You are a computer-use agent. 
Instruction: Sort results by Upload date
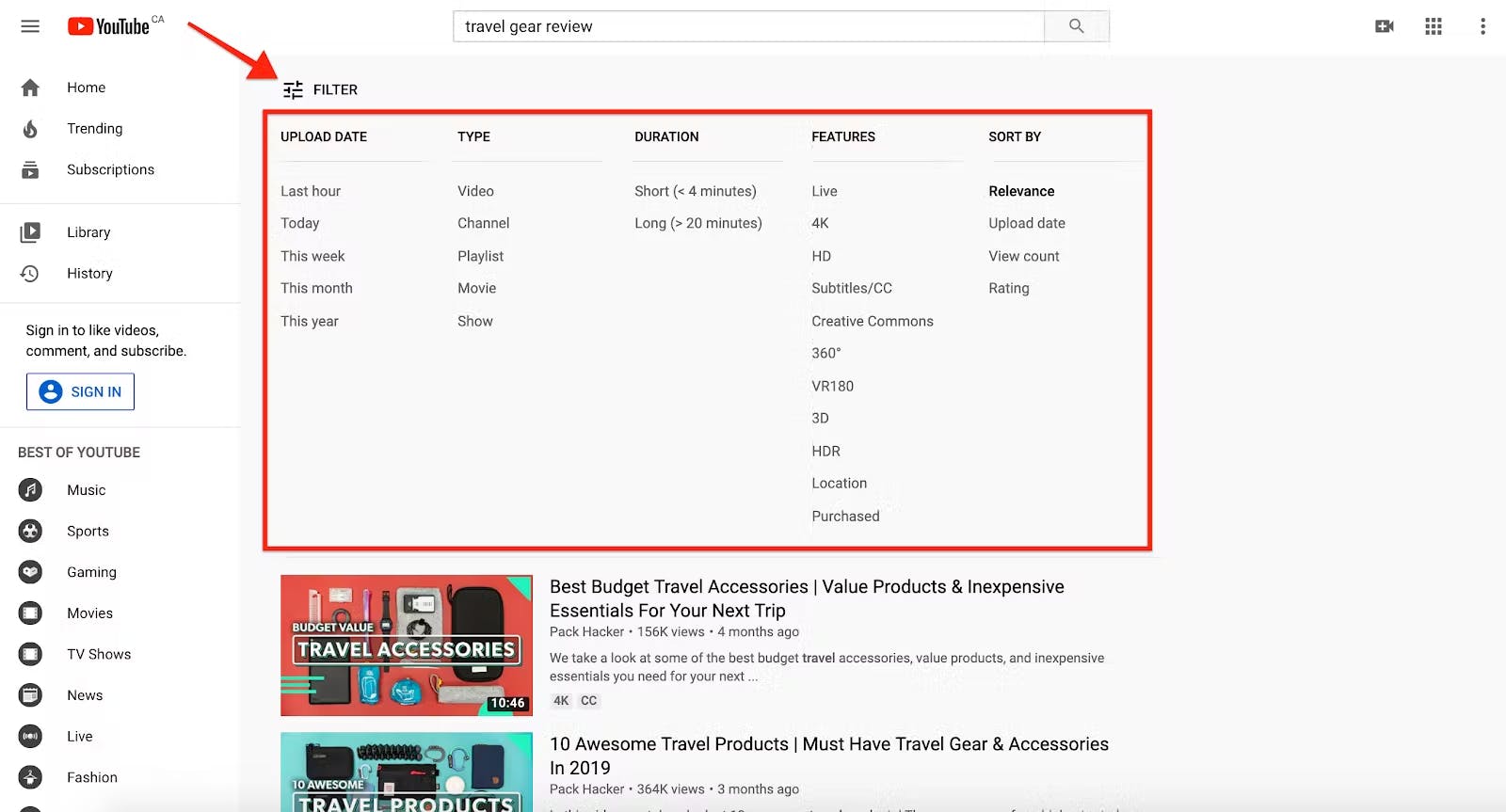[x=1027, y=223]
